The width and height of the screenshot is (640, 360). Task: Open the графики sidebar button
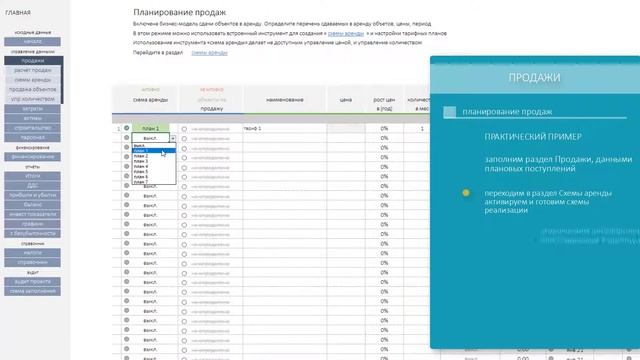[x=33, y=224]
